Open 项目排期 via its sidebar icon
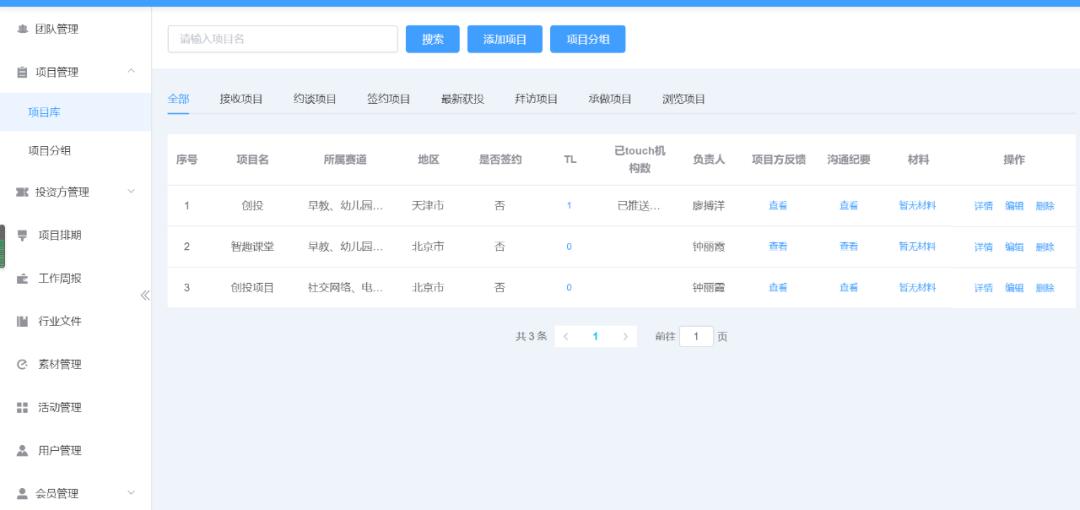The image size is (1080, 510). 22,235
